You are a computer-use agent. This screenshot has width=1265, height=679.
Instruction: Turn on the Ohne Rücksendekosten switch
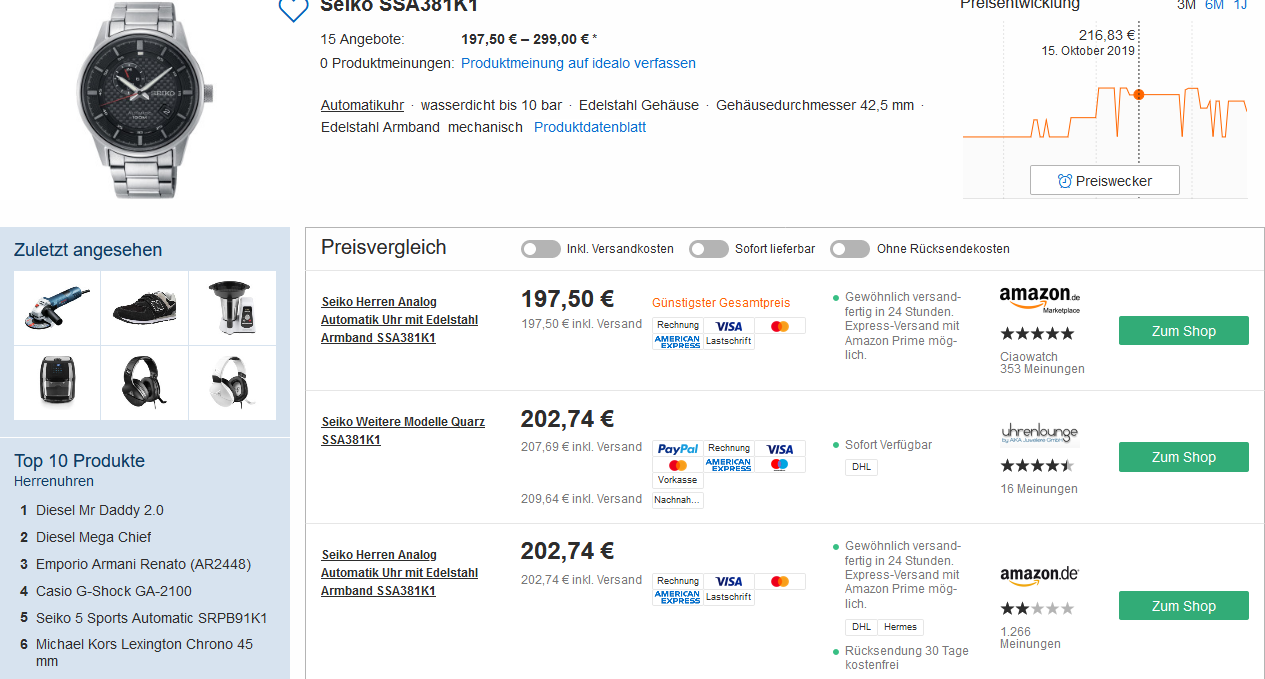click(x=850, y=249)
